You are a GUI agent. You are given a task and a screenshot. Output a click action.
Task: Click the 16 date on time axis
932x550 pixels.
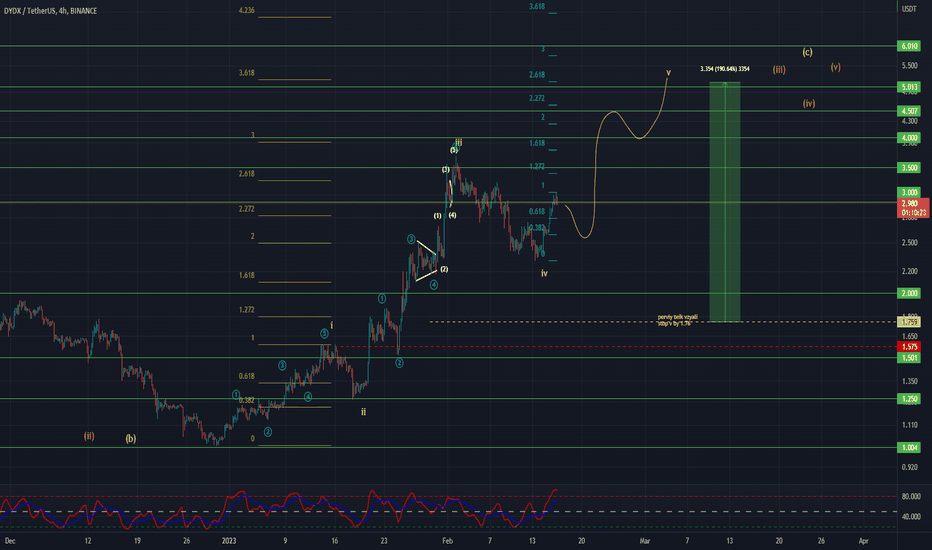coord(335,540)
